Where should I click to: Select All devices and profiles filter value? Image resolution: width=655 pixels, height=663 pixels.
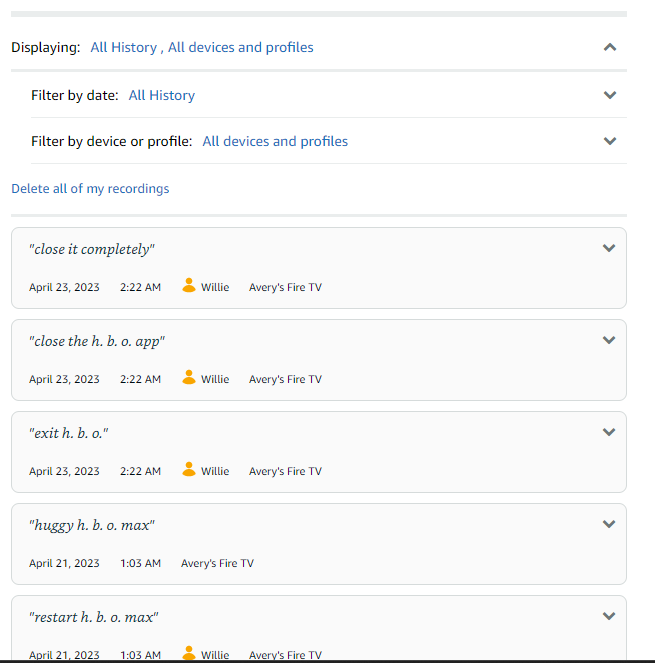(275, 141)
